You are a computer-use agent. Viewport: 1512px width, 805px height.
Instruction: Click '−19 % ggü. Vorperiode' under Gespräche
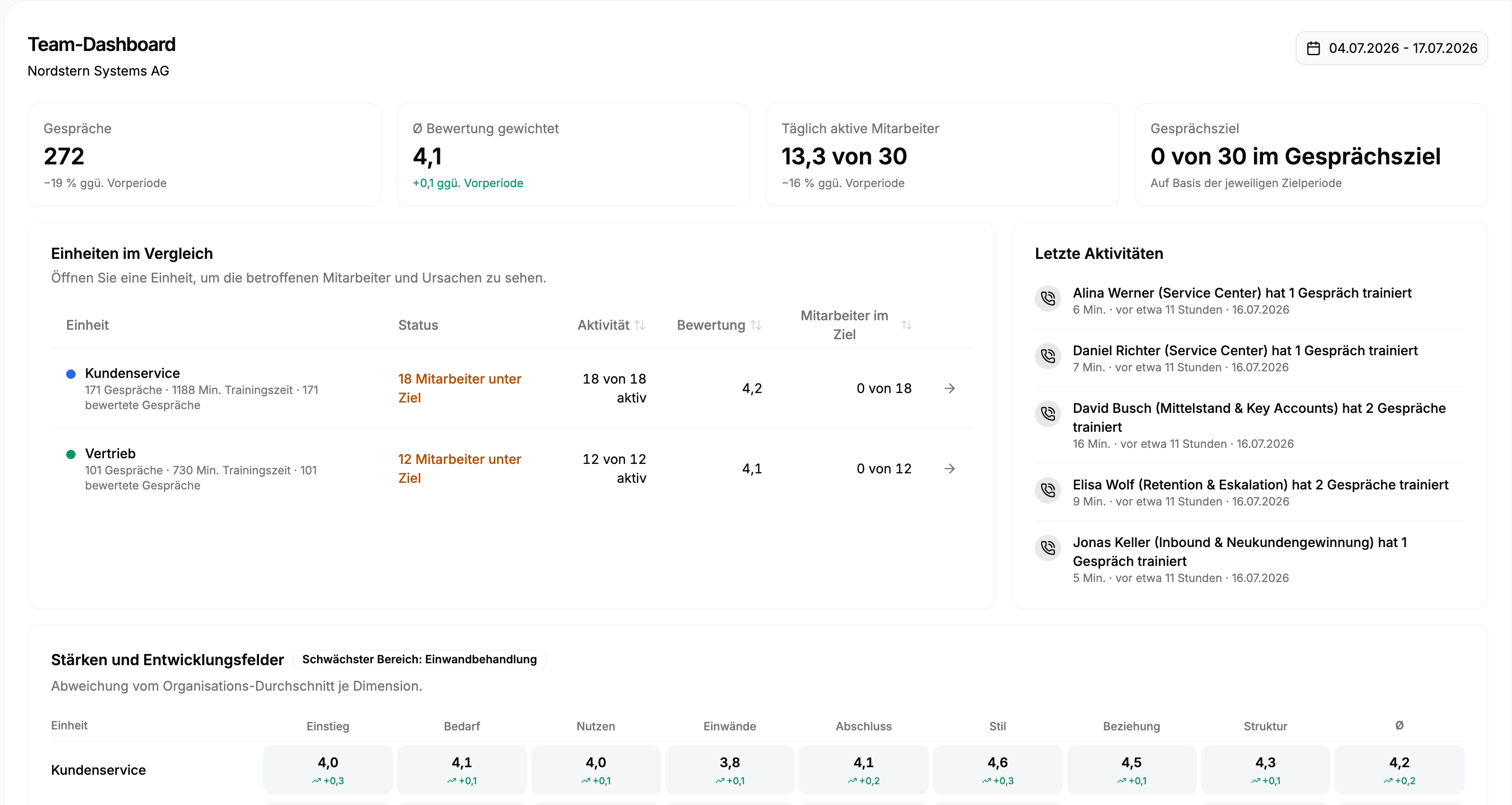[105, 183]
